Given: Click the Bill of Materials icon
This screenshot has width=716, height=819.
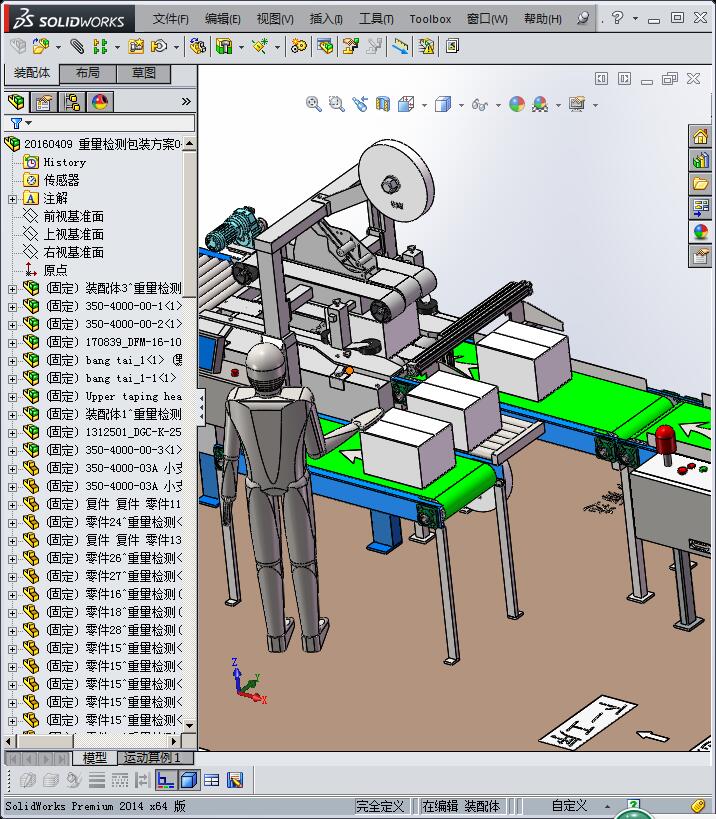Looking at the screenshot, I should pos(325,46).
